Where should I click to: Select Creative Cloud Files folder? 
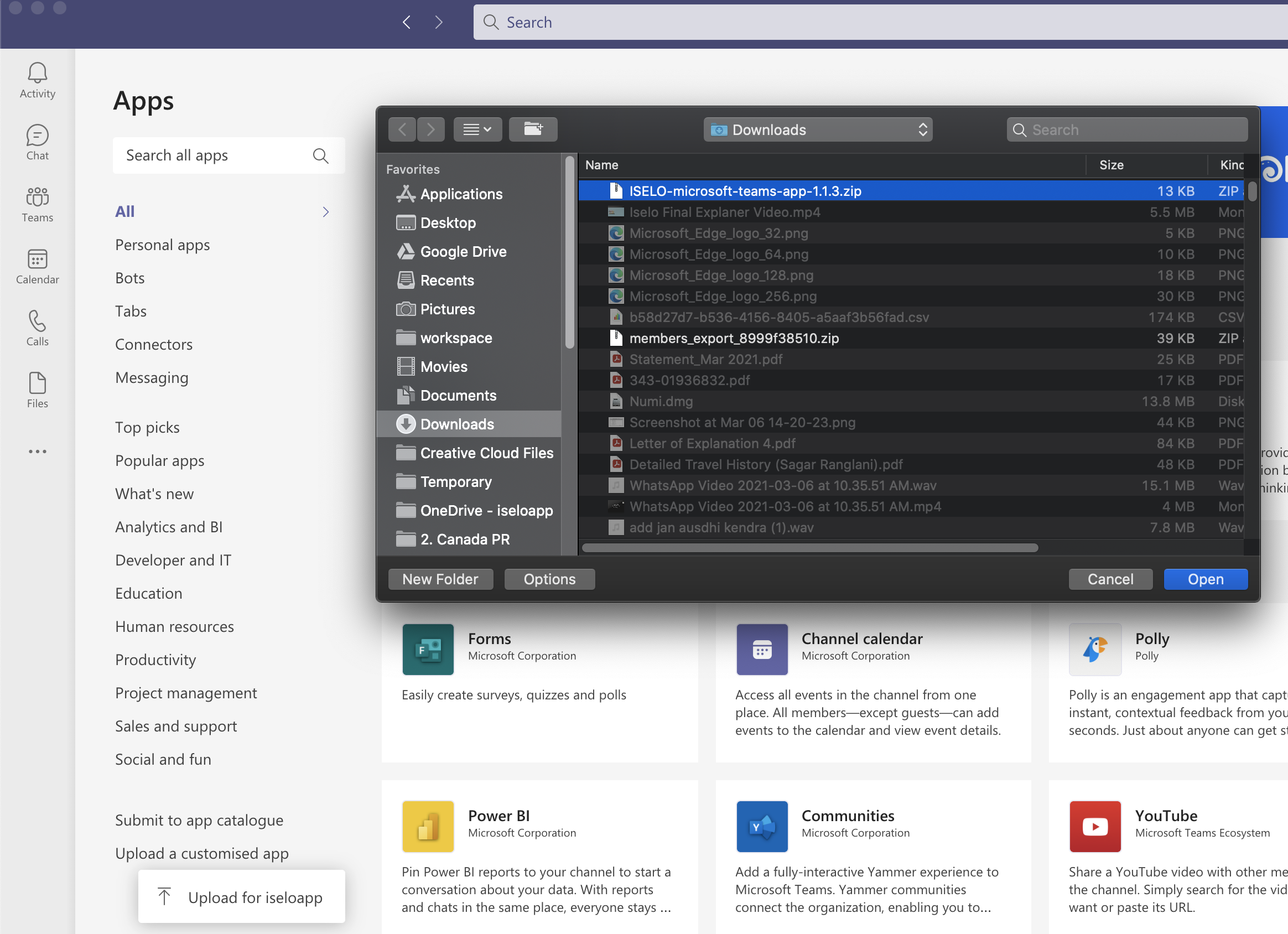(469, 453)
